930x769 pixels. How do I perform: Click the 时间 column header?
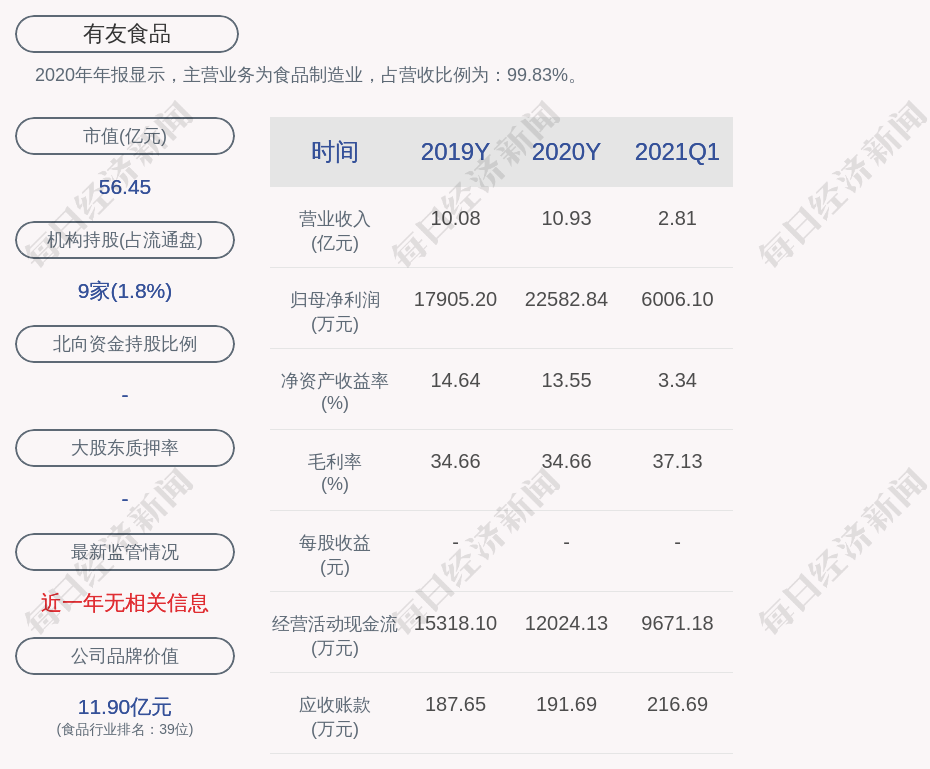click(x=335, y=152)
